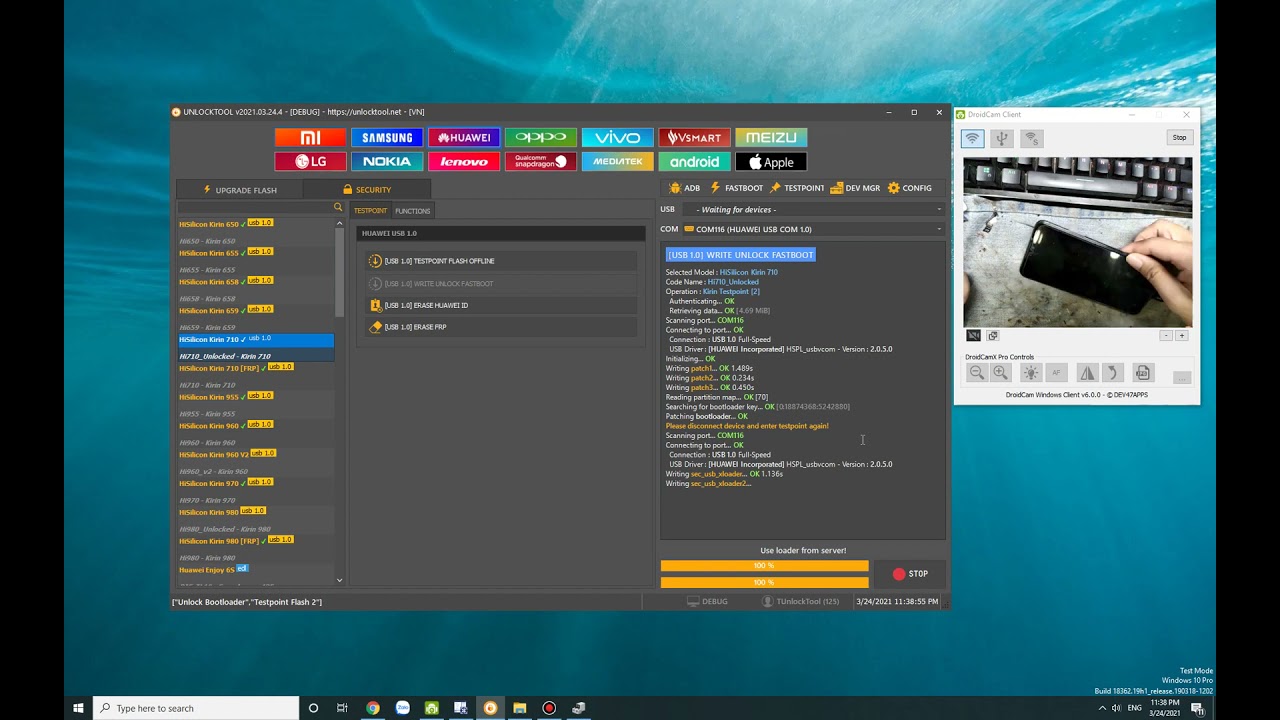Image resolution: width=1280 pixels, height=720 pixels.
Task: Open the Functions sub-tab
Action: pos(412,211)
